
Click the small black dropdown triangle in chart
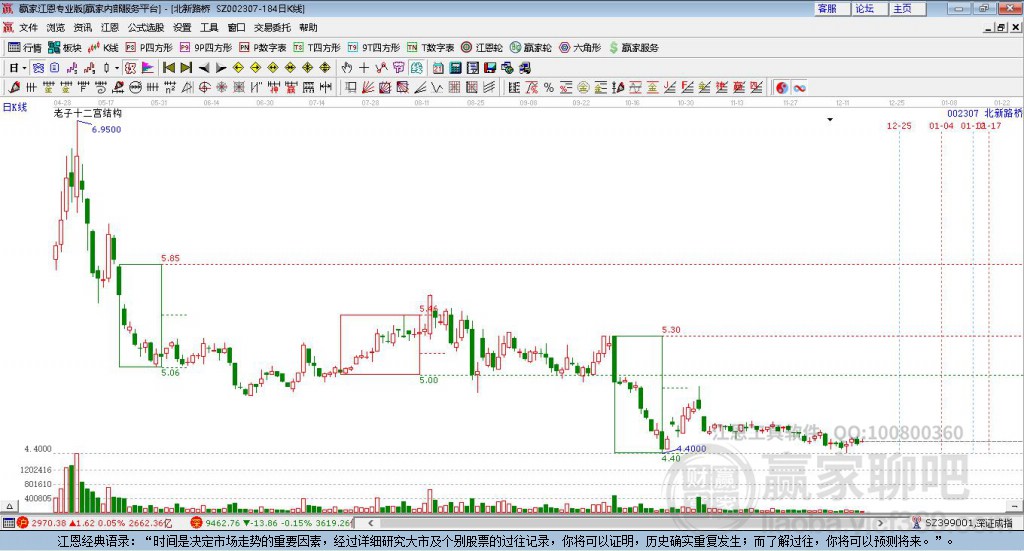click(x=830, y=119)
